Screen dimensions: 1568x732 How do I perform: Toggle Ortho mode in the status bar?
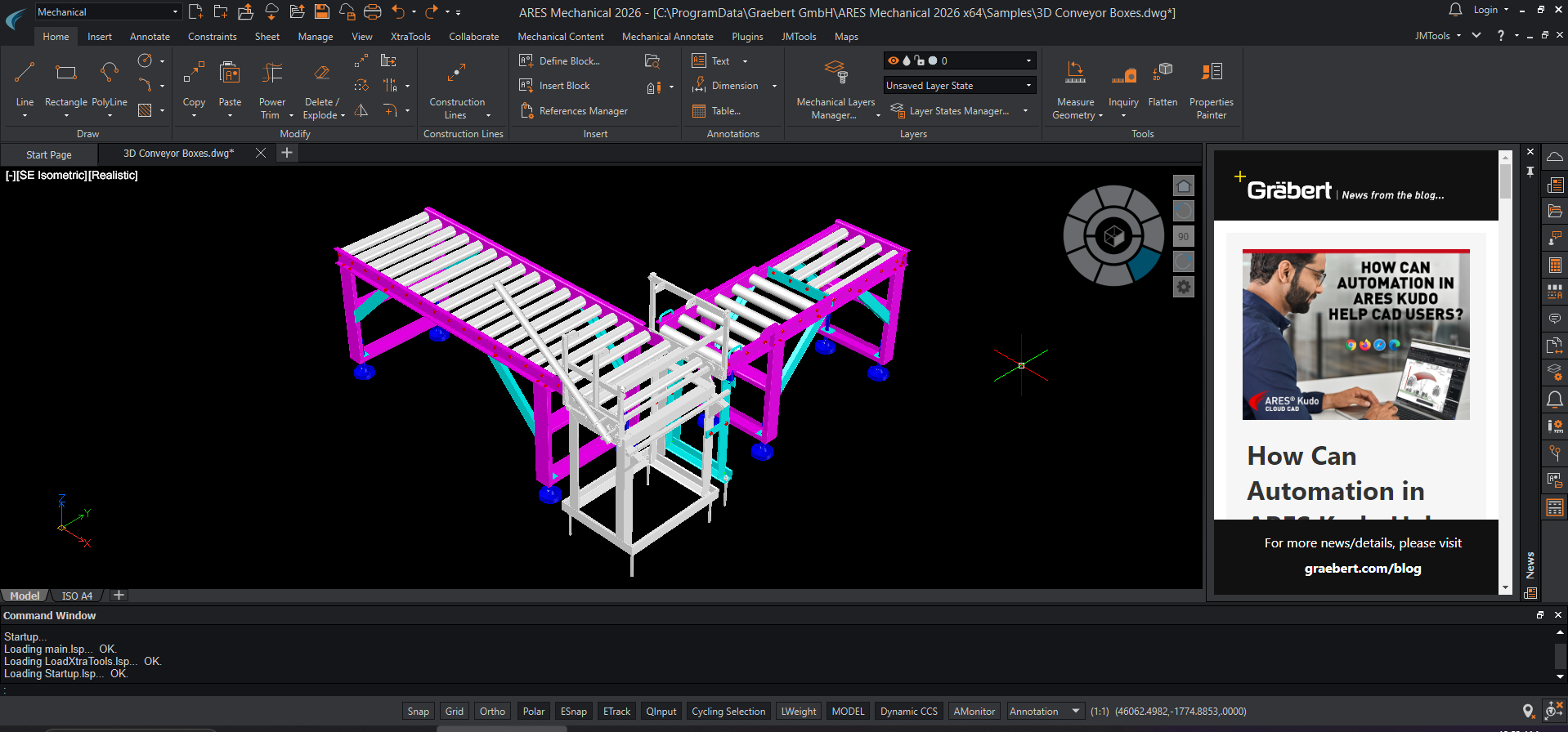(x=492, y=712)
